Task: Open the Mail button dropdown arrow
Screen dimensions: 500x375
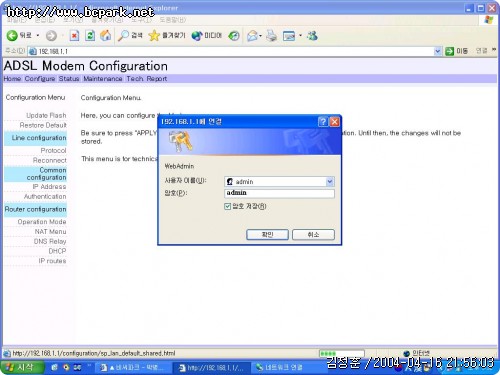Action: pos(260,35)
